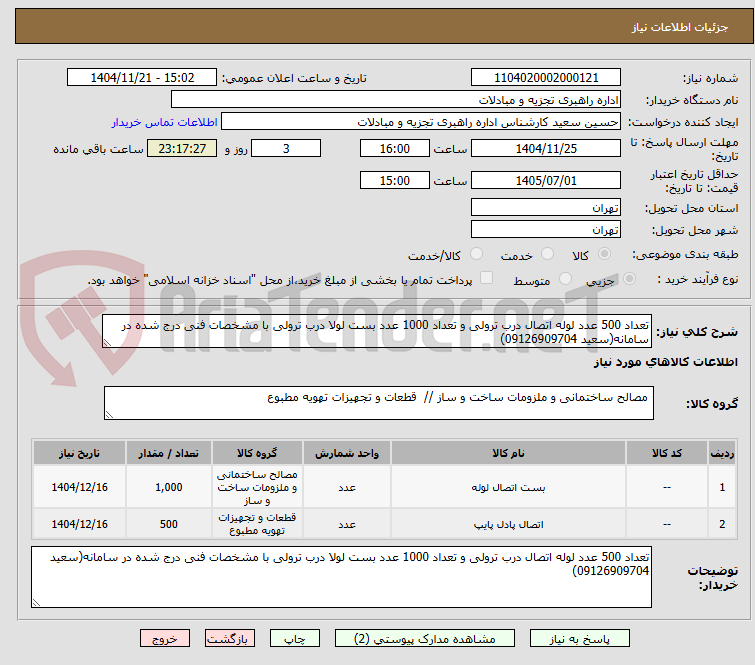Click the استان محل تحویل field تهران
Screen dimensions: 755x665
(546, 208)
